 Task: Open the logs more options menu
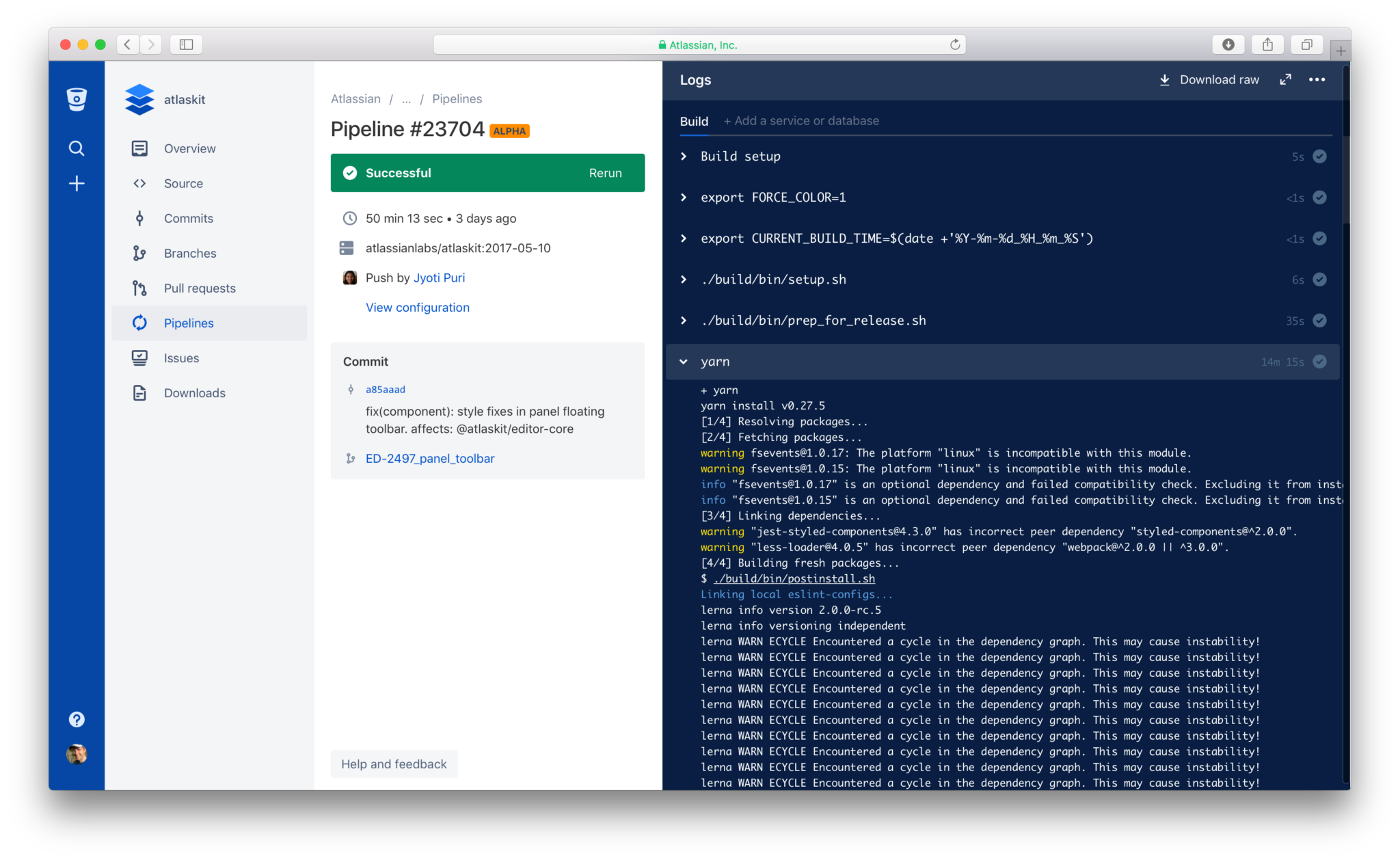(1317, 79)
